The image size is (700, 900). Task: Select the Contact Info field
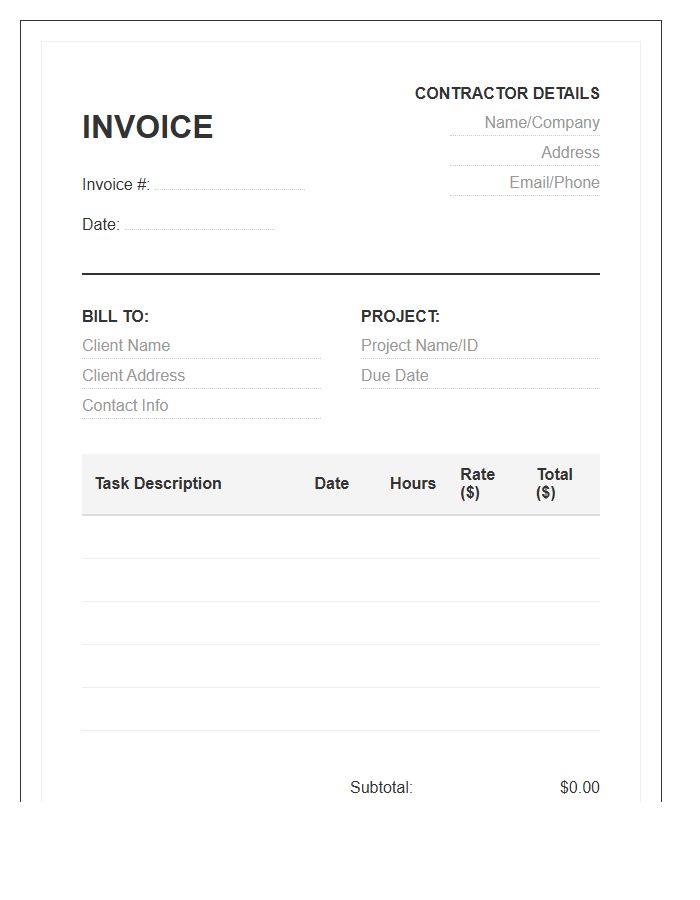tap(201, 405)
